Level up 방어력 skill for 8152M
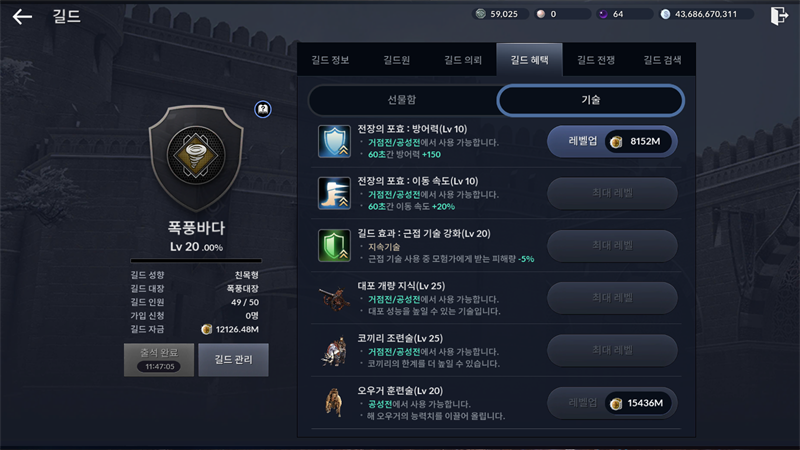Image resolution: width=800 pixels, height=450 pixels. [x=612, y=141]
